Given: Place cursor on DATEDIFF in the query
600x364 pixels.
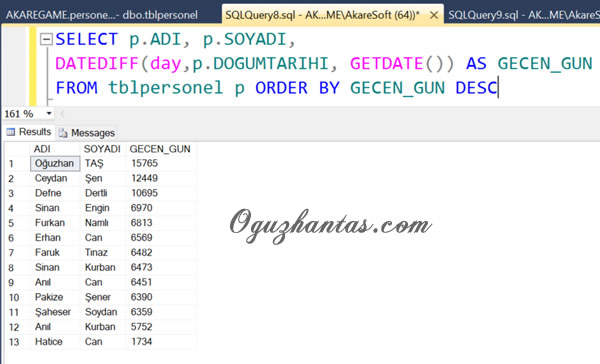Looking at the screenshot, I should click(x=97, y=64).
